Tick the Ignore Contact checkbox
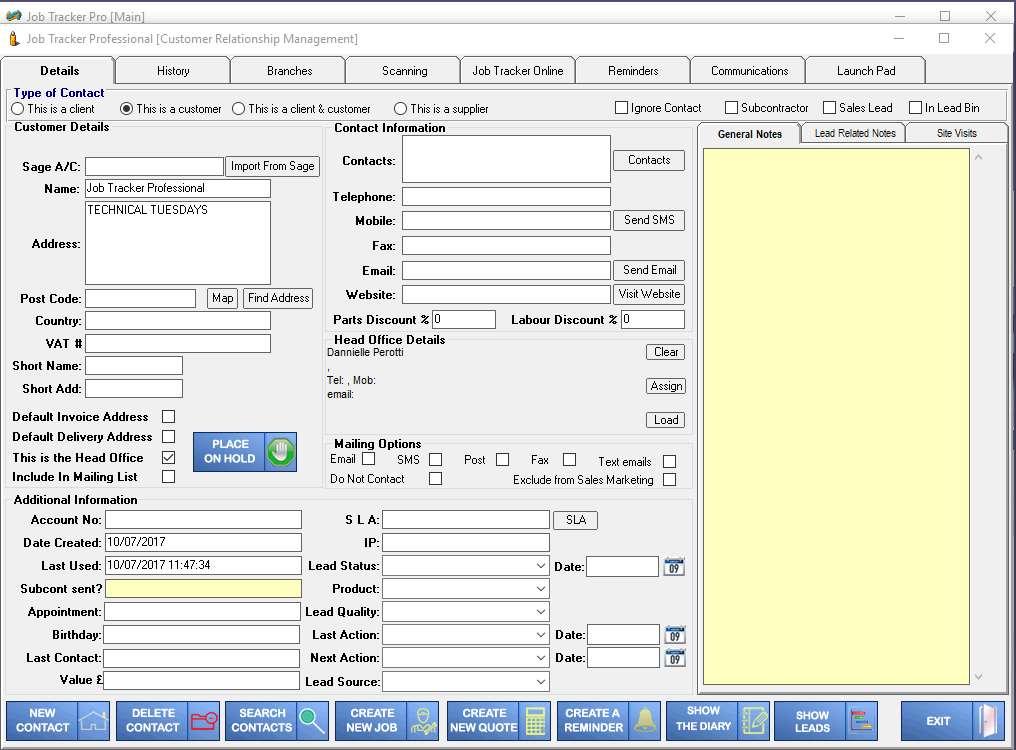This screenshot has width=1016, height=750. click(621, 108)
